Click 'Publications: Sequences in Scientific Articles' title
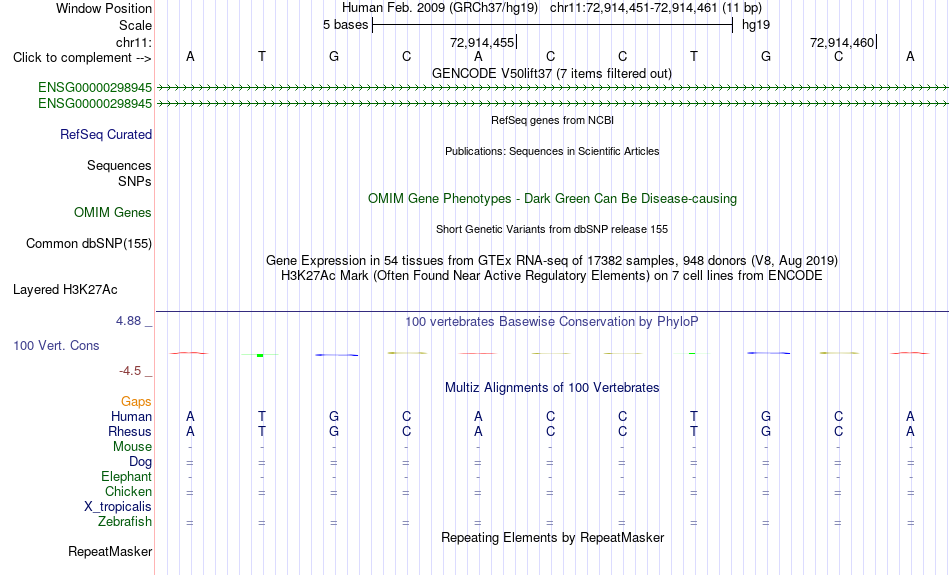 point(552,151)
